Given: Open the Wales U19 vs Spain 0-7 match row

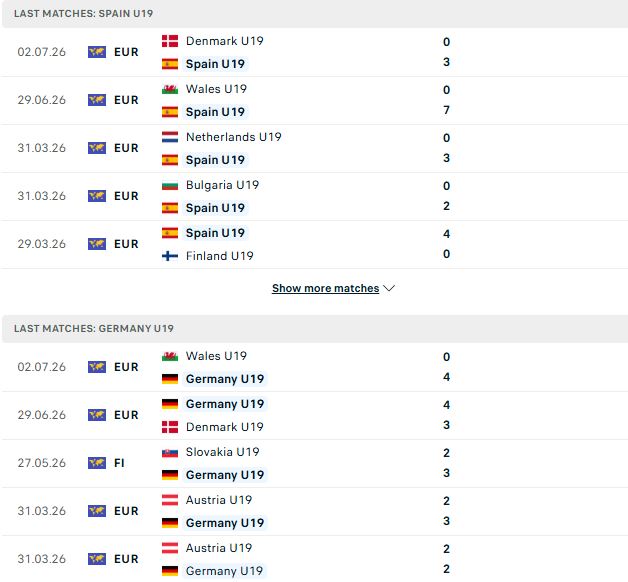Looking at the screenshot, I should pos(314,101).
